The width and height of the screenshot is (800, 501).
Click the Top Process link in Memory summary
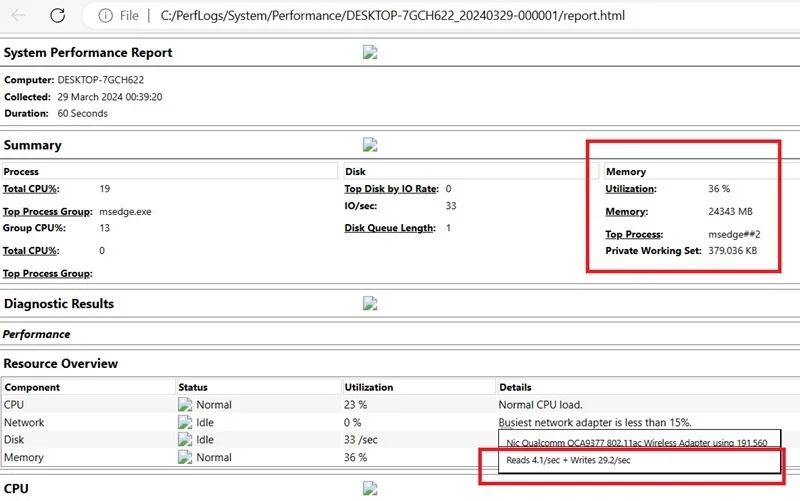click(635, 235)
